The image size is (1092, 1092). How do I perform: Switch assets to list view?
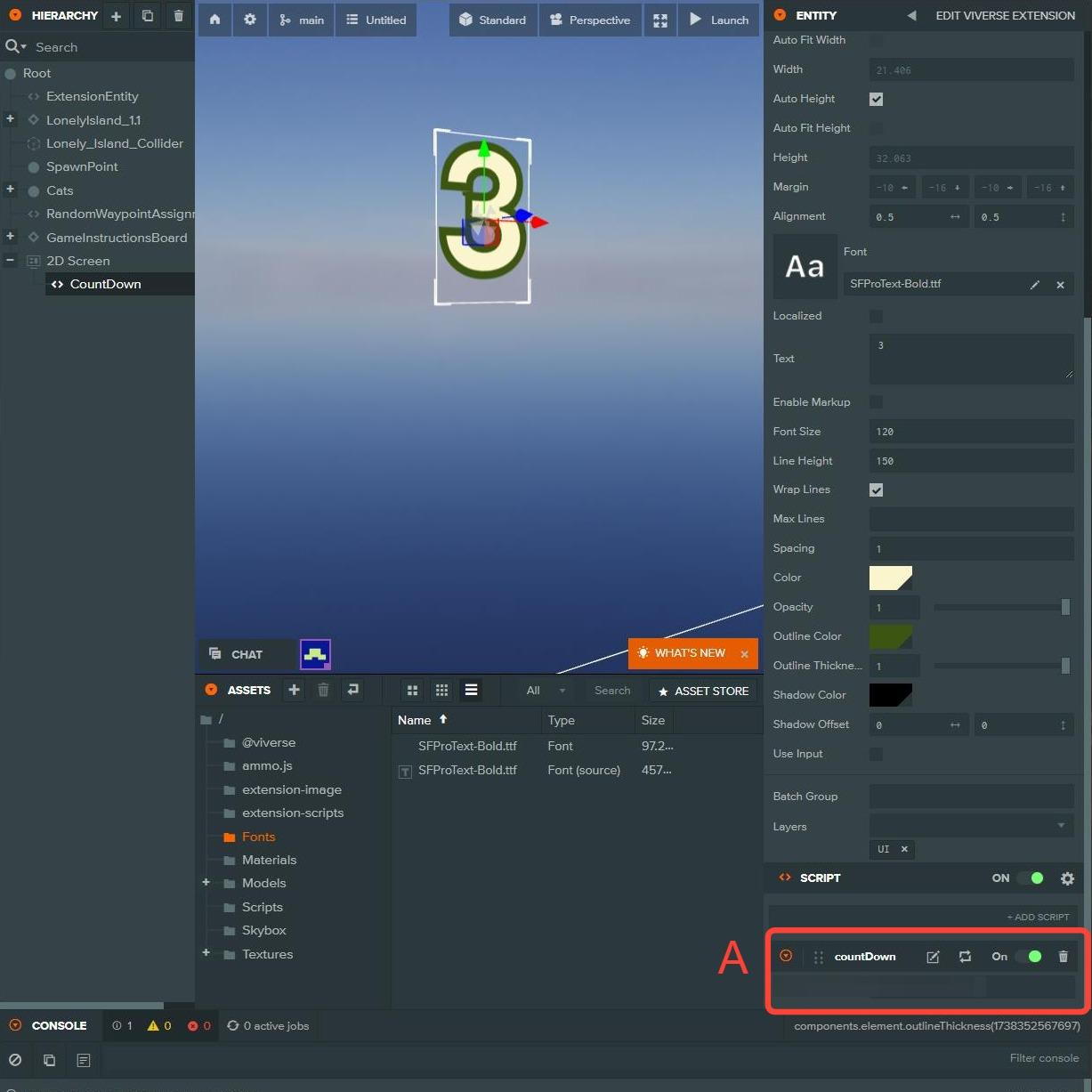pyautogui.click(x=471, y=690)
